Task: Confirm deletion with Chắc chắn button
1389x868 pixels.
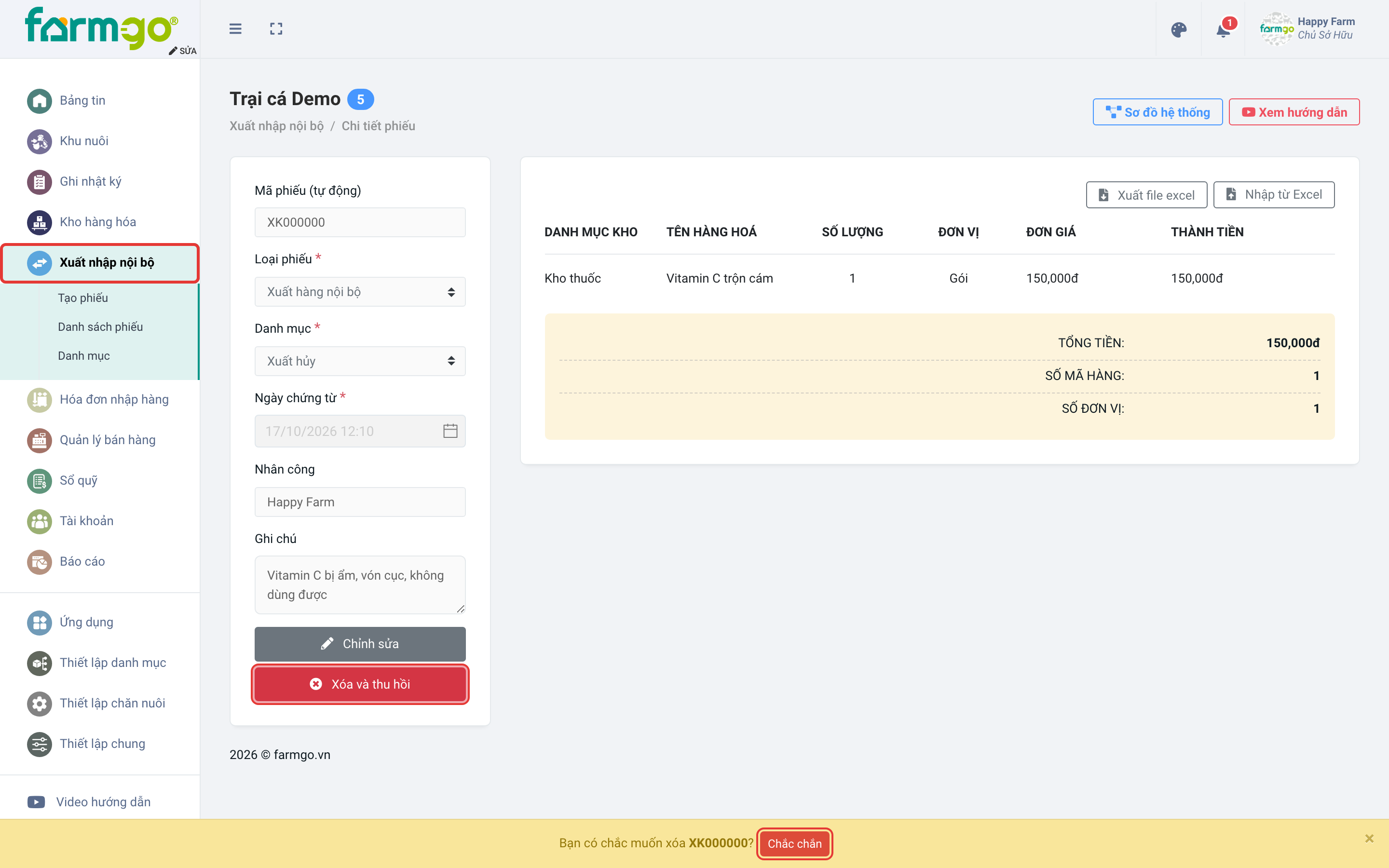Action: click(x=794, y=843)
